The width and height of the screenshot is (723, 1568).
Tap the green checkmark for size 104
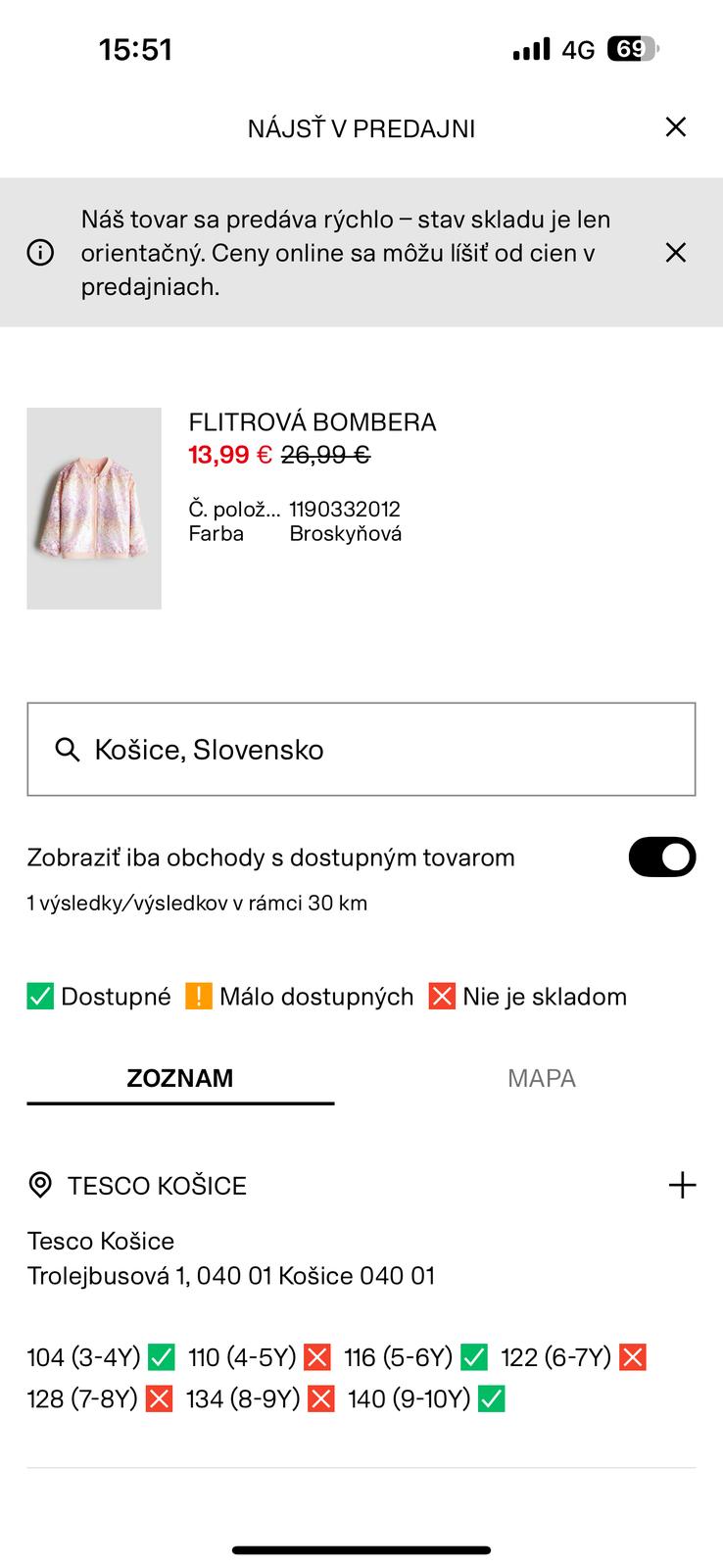[x=162, y=1357]
